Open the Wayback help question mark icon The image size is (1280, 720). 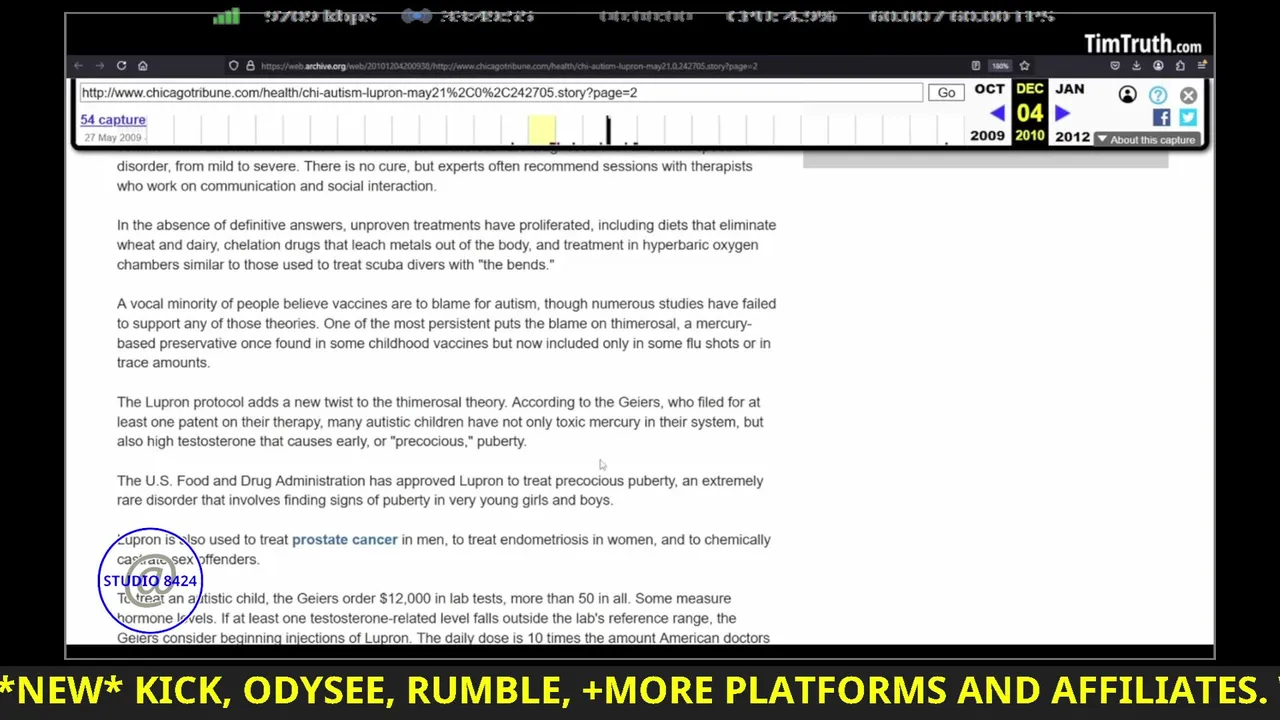pos(1158,95)
